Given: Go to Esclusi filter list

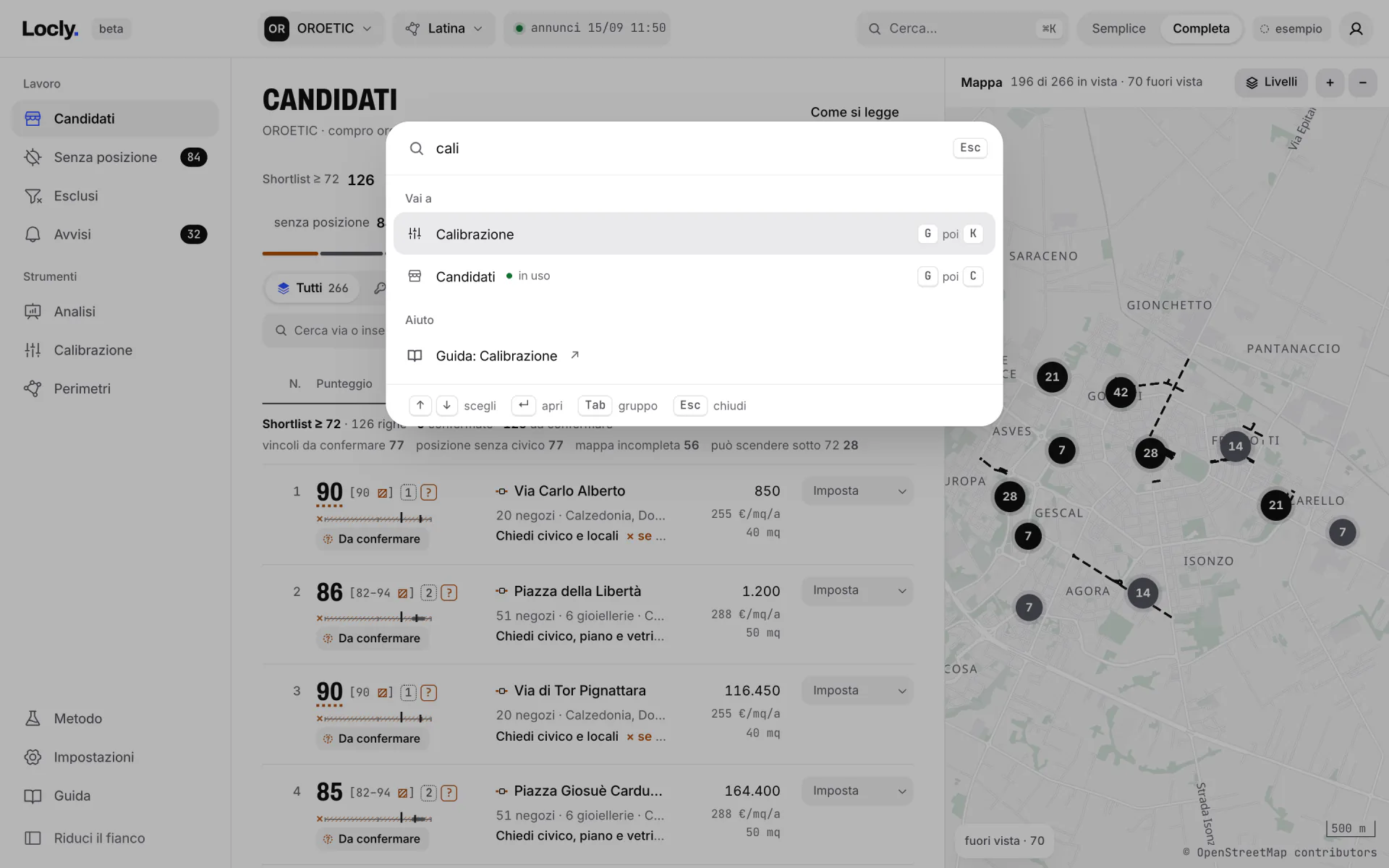Looking at the screenshot, I should pos(115,196).
